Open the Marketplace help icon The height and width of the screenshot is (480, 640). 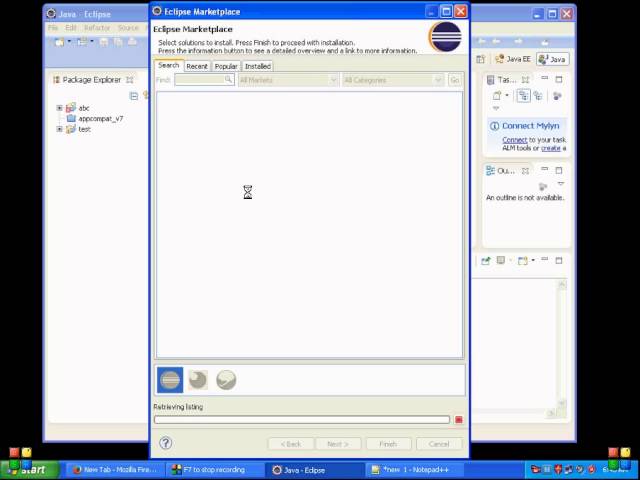click(x=166, y=443)
